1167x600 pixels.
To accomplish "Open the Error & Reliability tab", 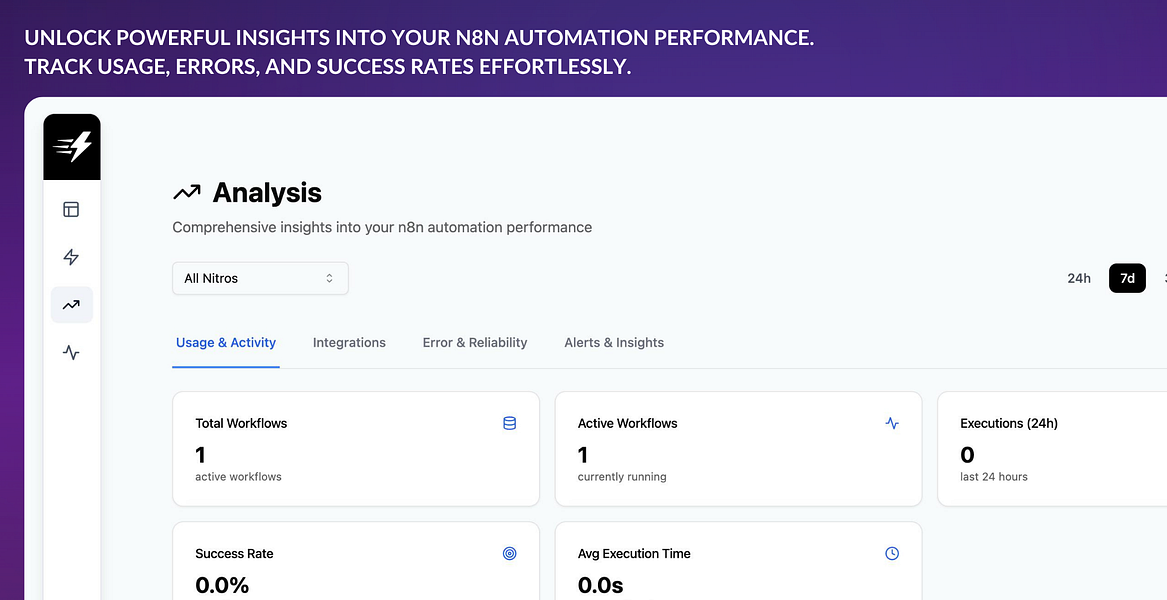I will 475,342.
